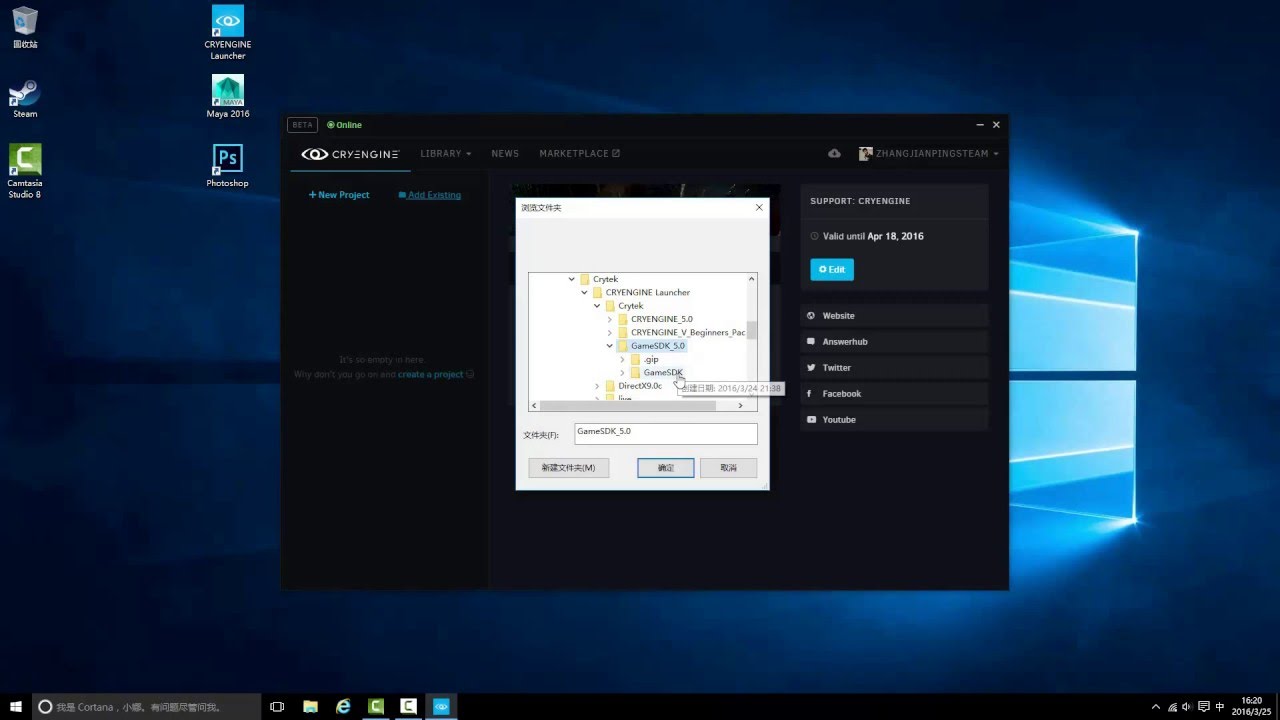Click the New Project button
Viewport: 1280px width, 720px height.
339,195
